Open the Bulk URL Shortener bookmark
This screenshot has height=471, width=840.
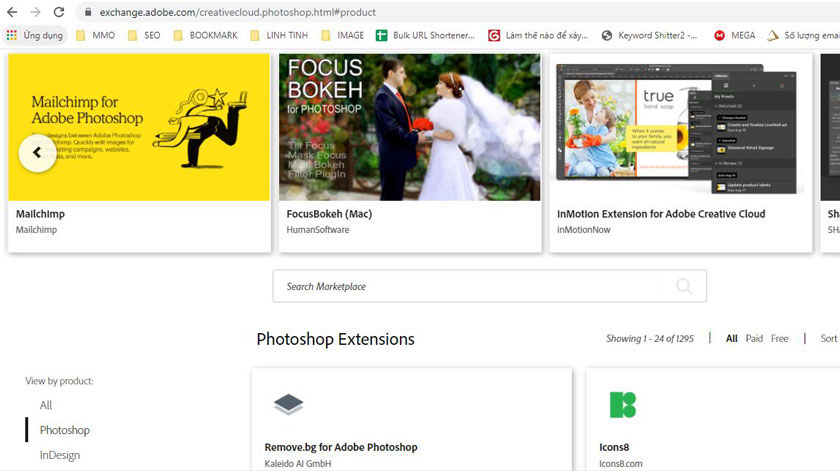click(425, 35)
